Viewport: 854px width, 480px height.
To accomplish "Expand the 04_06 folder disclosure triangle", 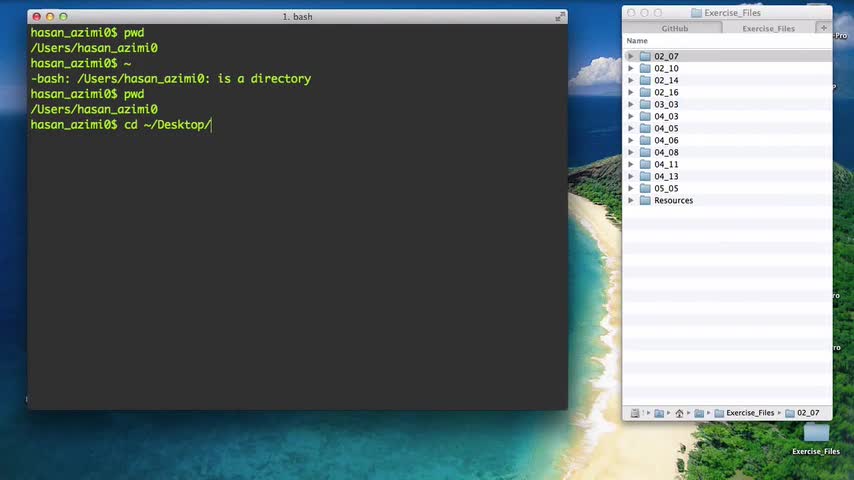I will (631, 140).
